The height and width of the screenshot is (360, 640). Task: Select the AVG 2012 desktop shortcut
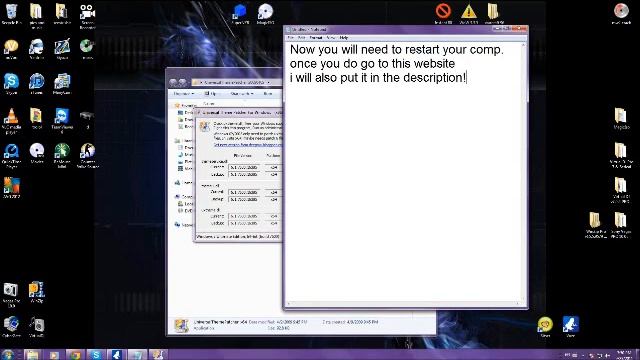pyautogui.click(x=11, y=187)
